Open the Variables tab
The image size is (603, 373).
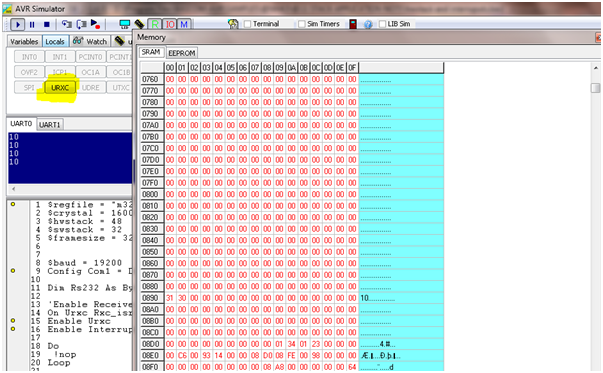[x=24, y=42]
